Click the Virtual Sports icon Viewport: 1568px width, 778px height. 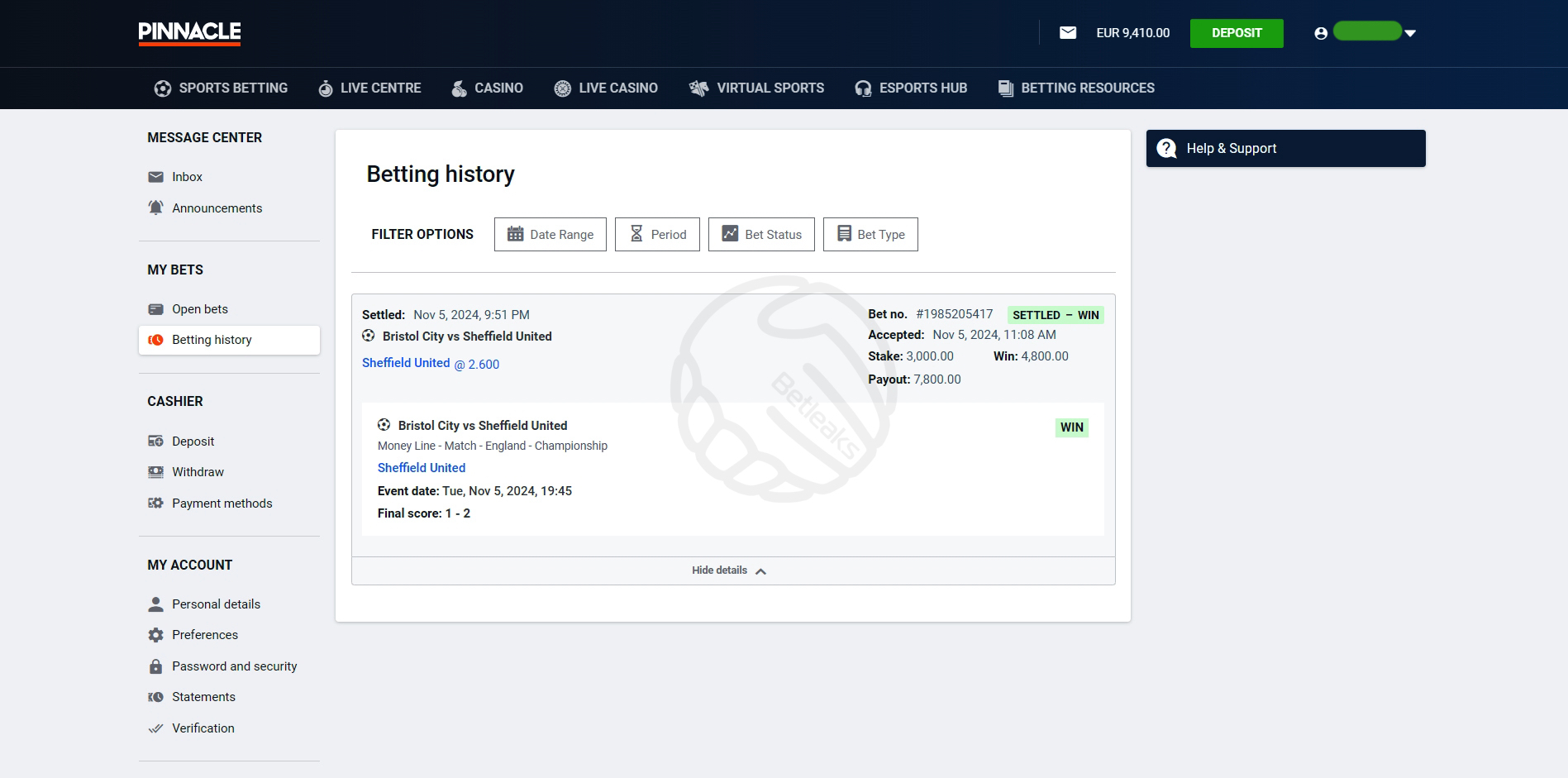699,88
